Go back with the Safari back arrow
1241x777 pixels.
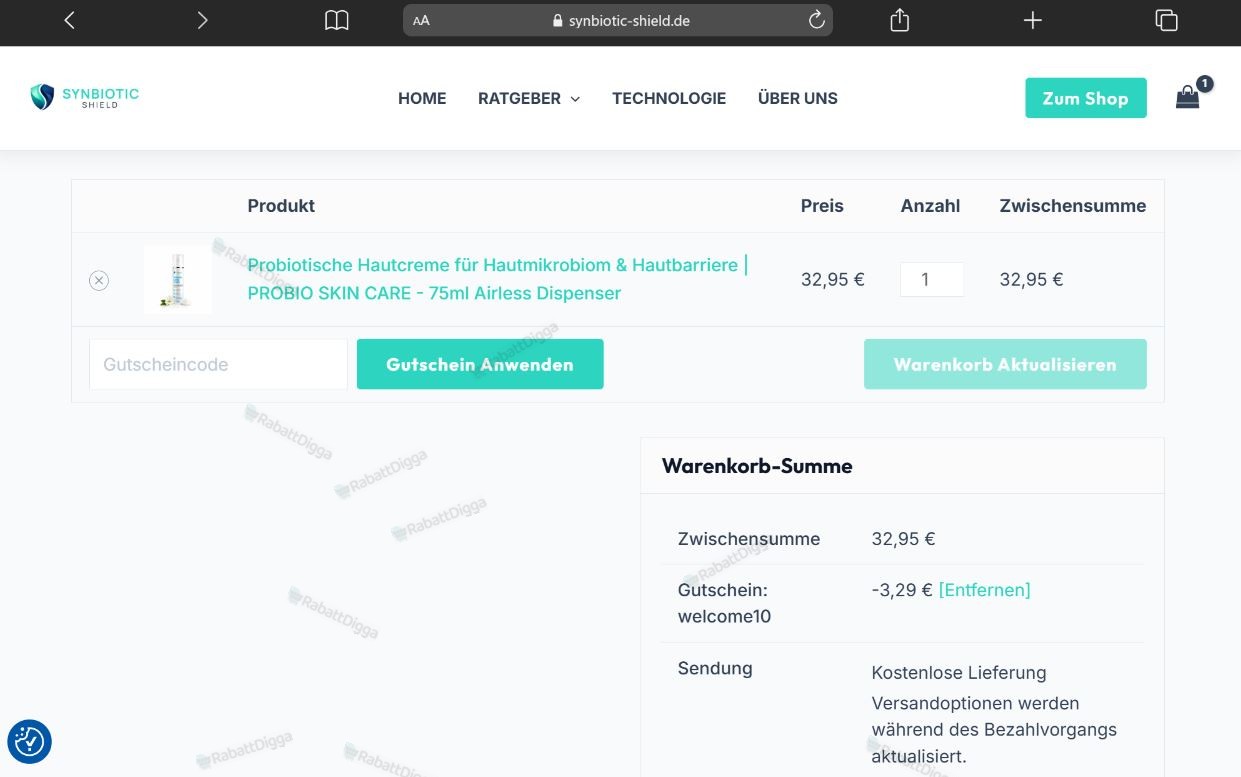(69, 20)
